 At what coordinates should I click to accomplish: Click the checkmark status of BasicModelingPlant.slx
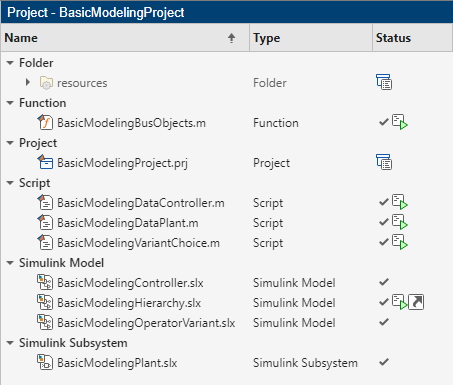click(384, 362)
